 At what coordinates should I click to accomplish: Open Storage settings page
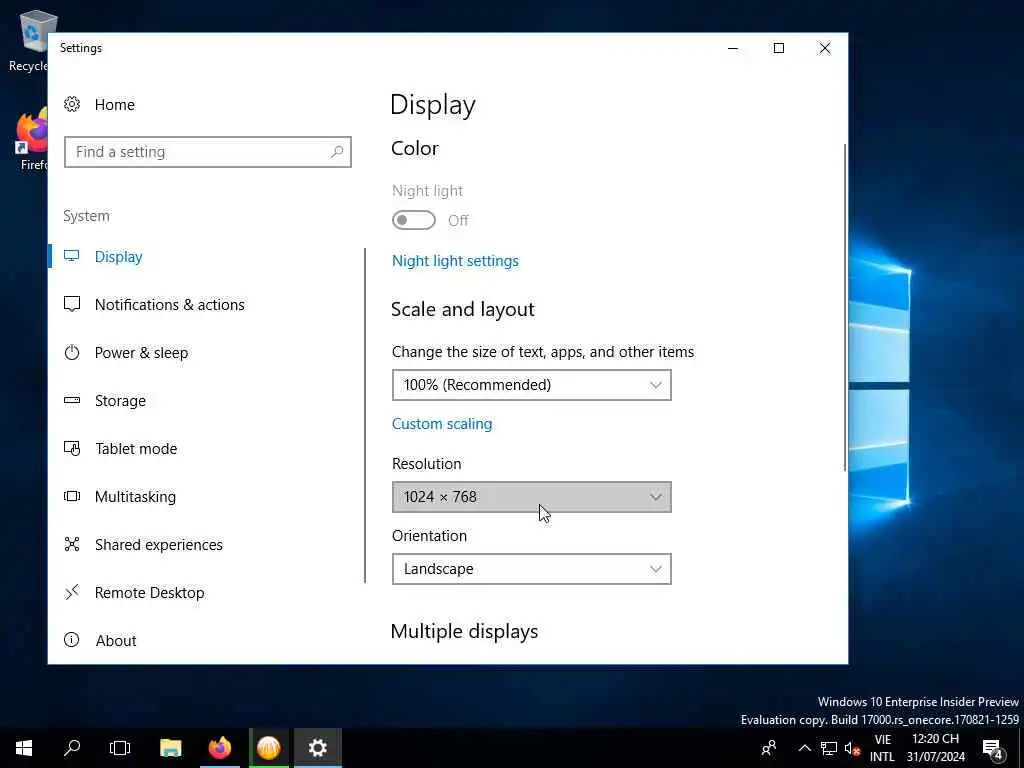[120, 400]
